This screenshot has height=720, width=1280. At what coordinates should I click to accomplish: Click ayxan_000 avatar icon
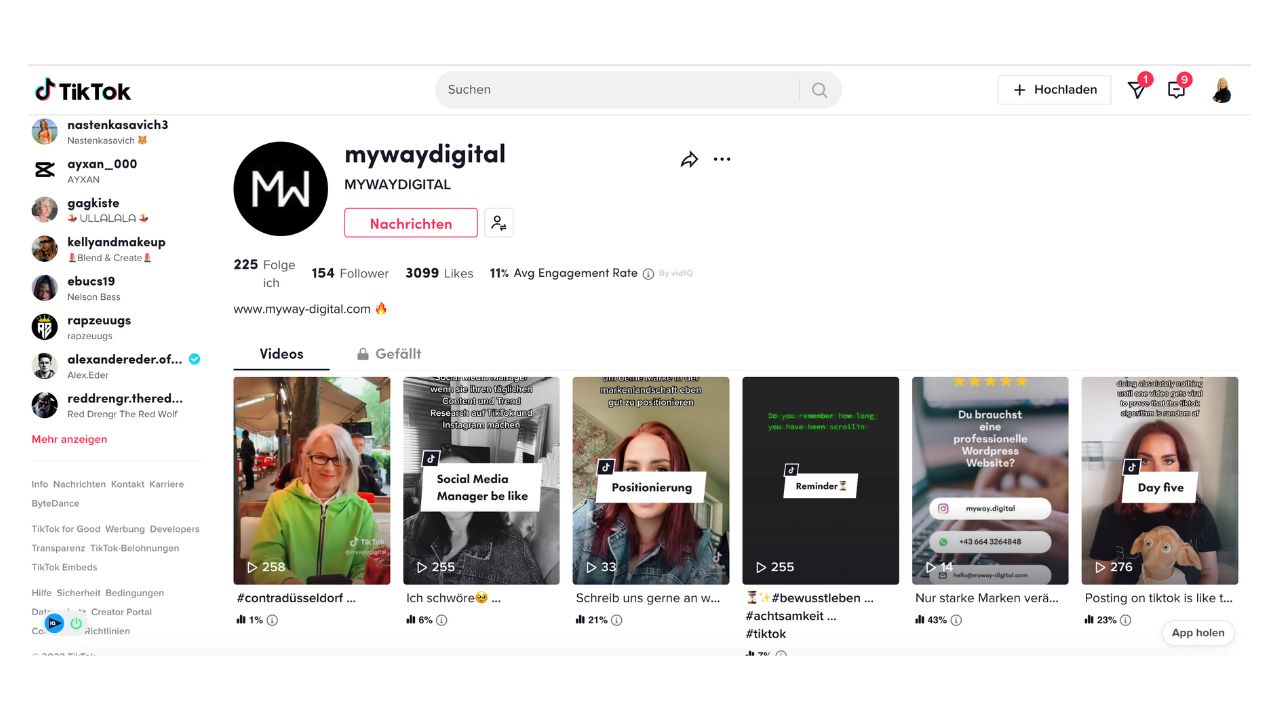coord(45,171)
